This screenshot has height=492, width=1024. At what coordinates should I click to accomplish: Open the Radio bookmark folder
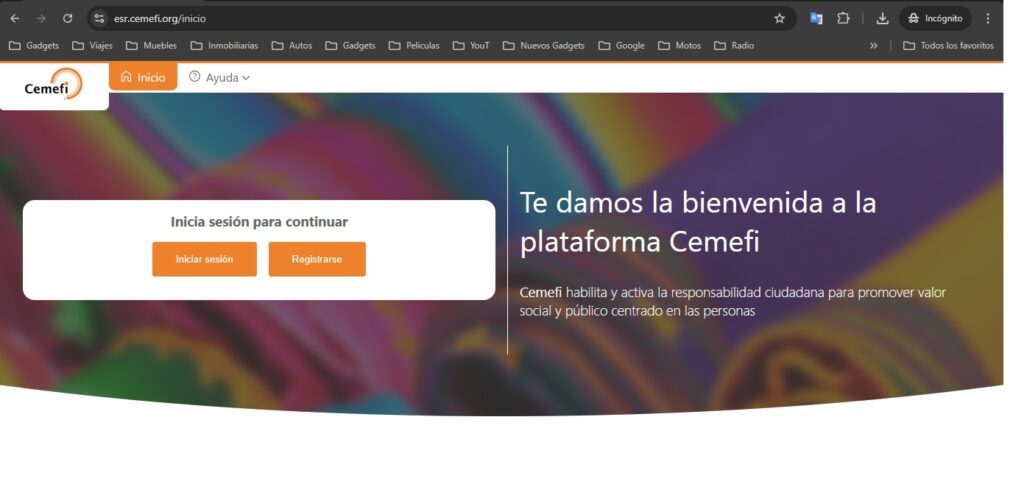pyautogui.click(x=734, y=46)
